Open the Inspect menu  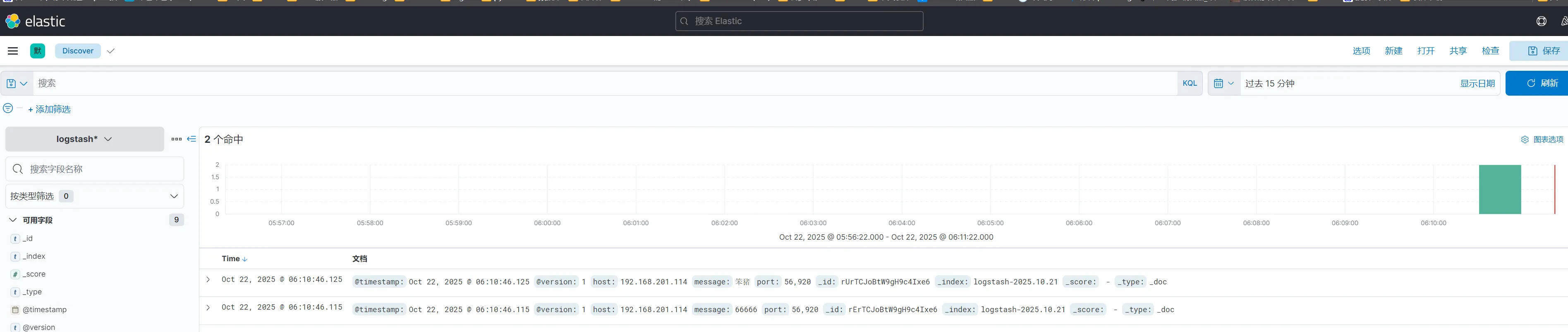point(1490,51)
